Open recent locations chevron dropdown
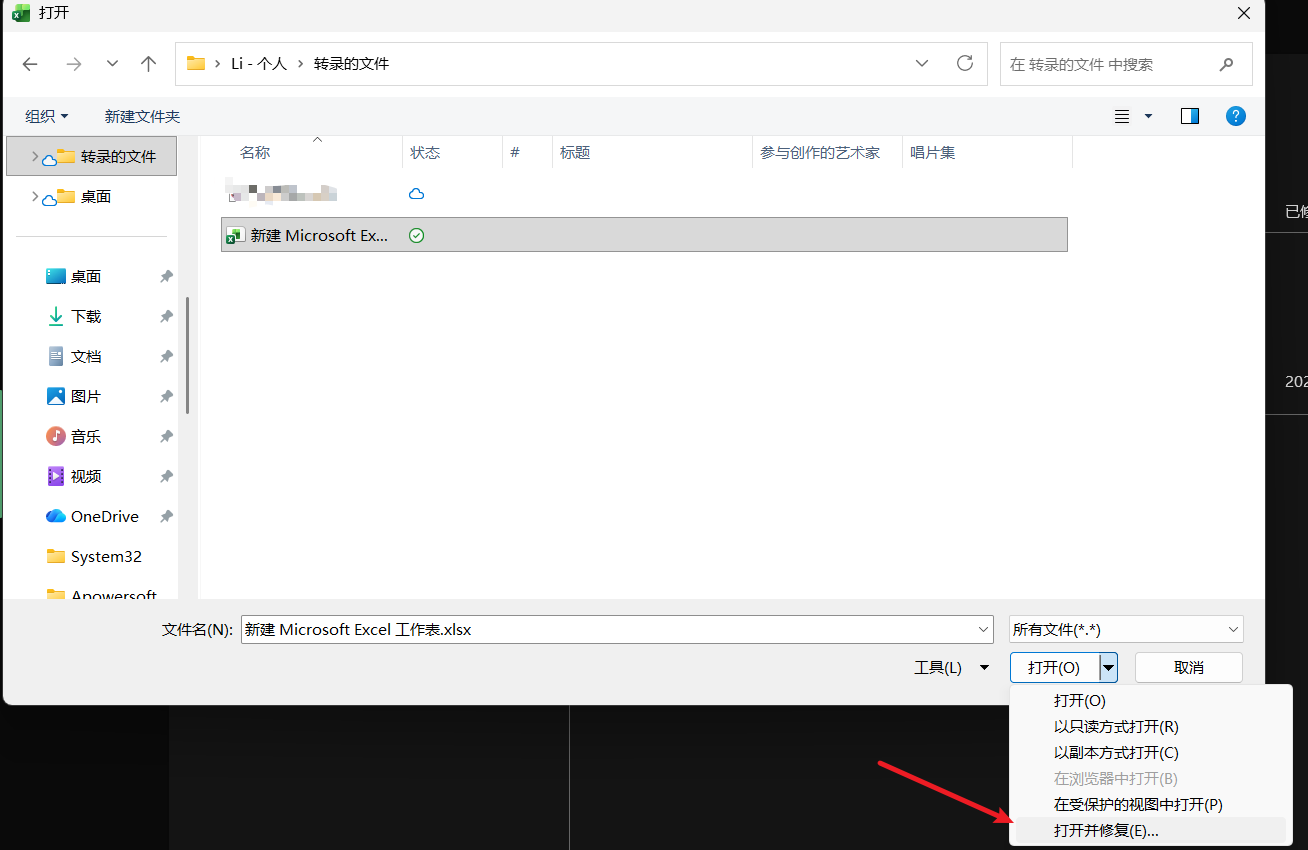Image resolution: width=1308 pixels, height=850 pixels. click(x=112, y=64)
